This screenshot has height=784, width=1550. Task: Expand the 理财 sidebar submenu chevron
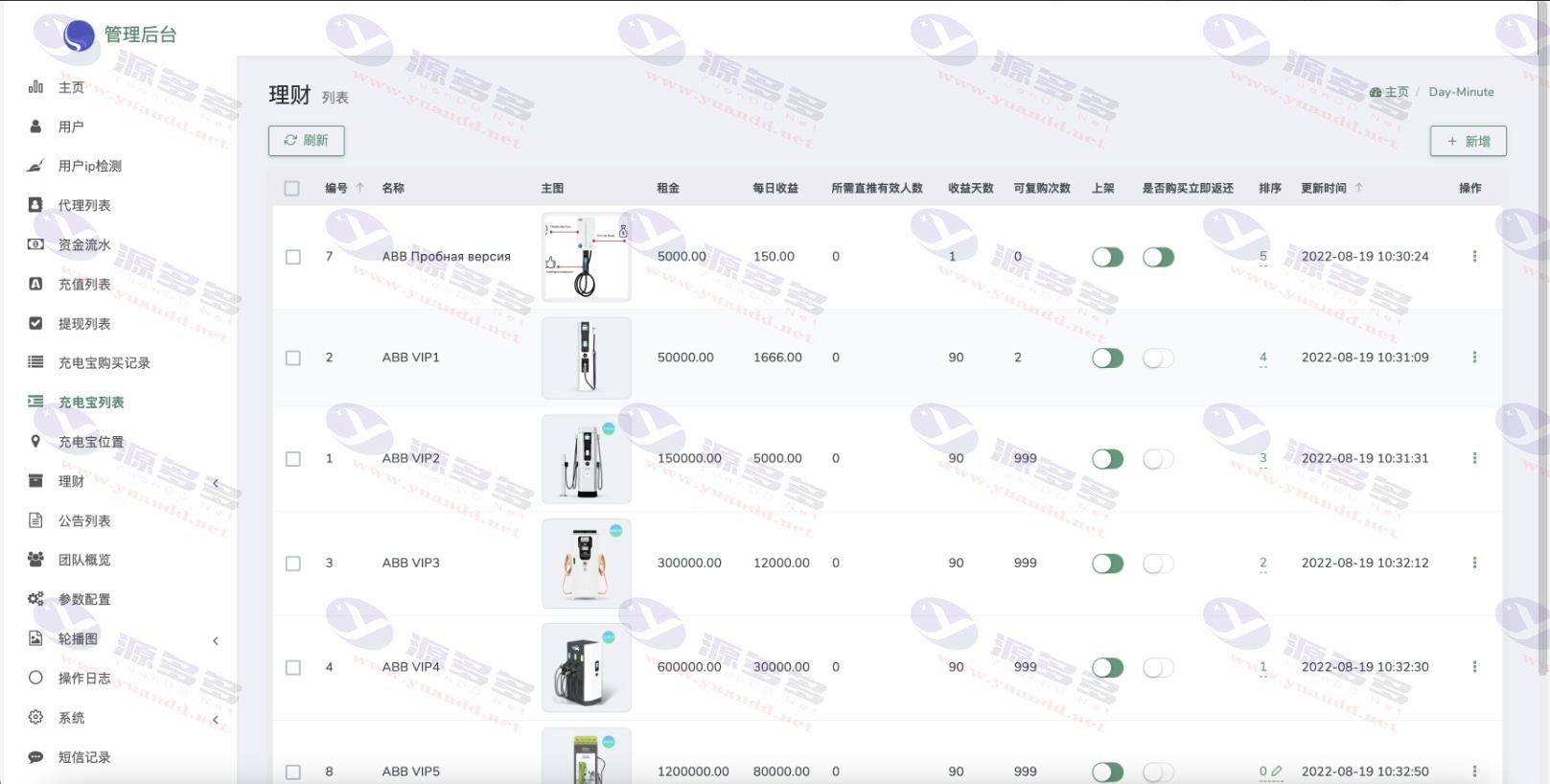(x=215, y=483)
